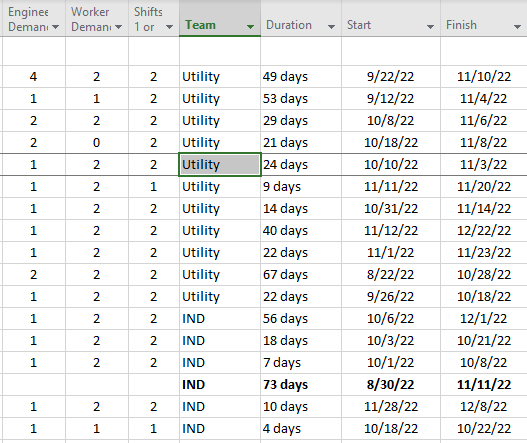
Task: Click the '4 days' duration cell
Action: pyautogui.click(x=301, y=429)
